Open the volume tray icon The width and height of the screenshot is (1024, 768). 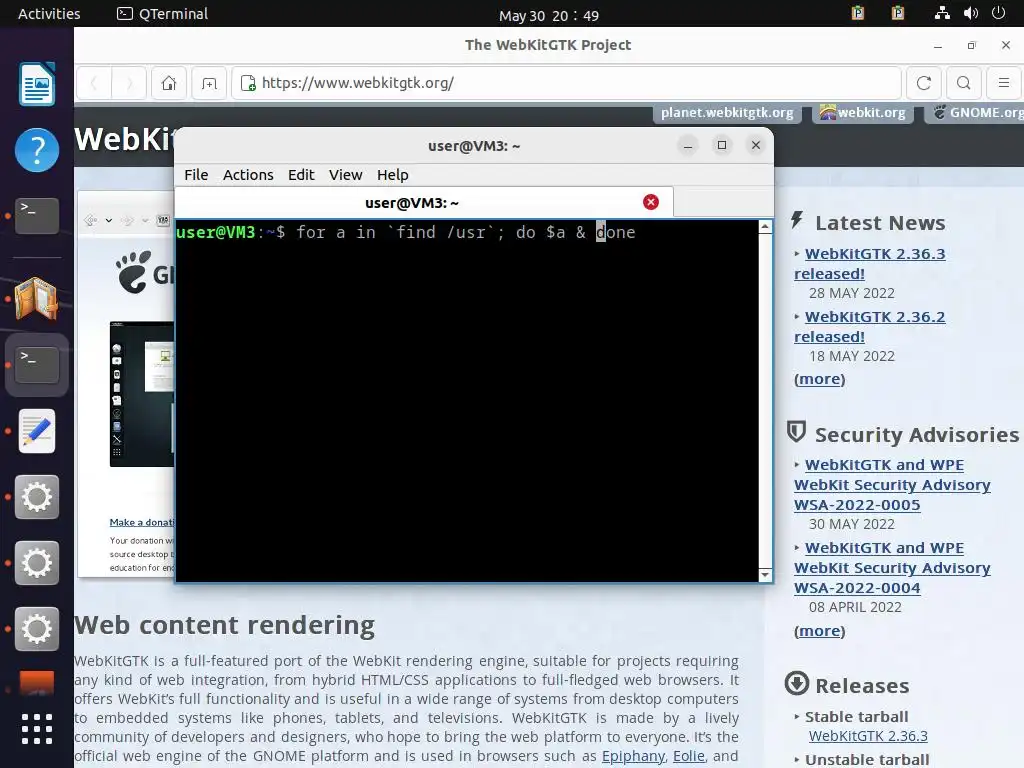pos(971,13)
